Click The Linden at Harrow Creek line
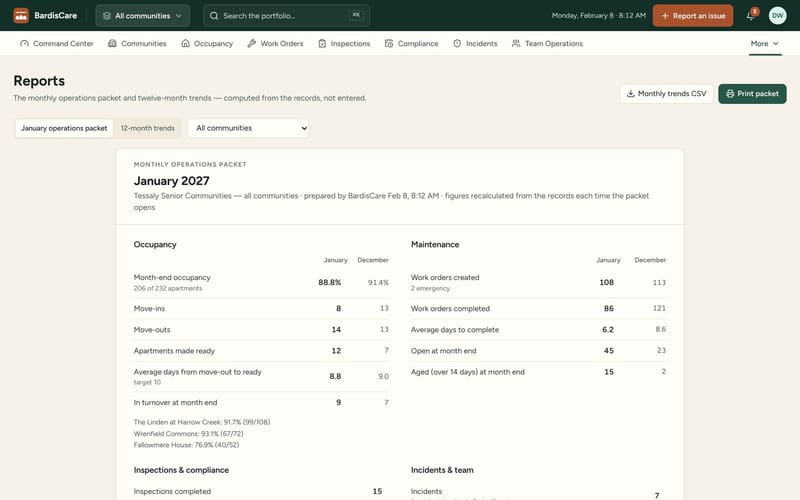Image resolution: width=800 pixels, height=500 pixels. (202, 422)
